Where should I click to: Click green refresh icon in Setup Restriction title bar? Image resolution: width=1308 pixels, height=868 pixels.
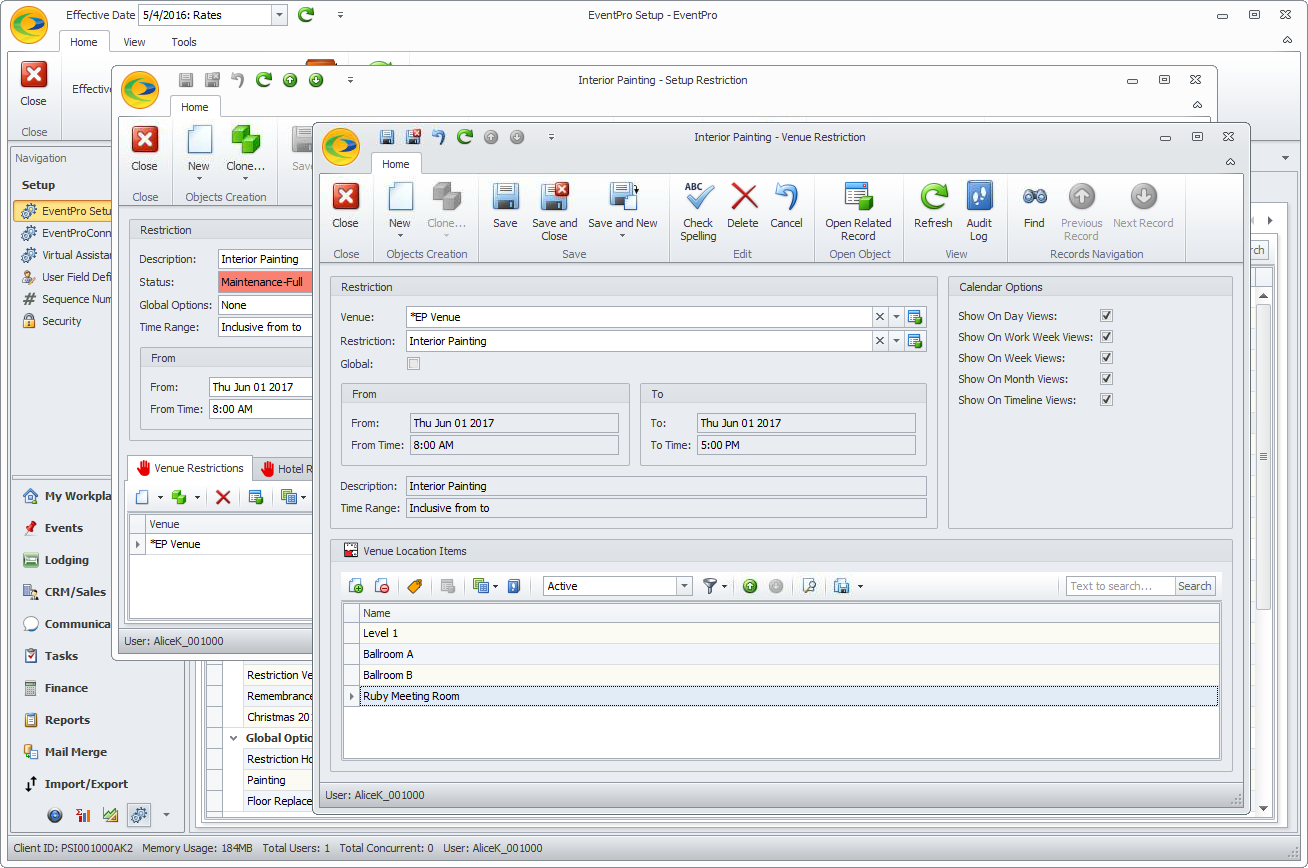264,80
